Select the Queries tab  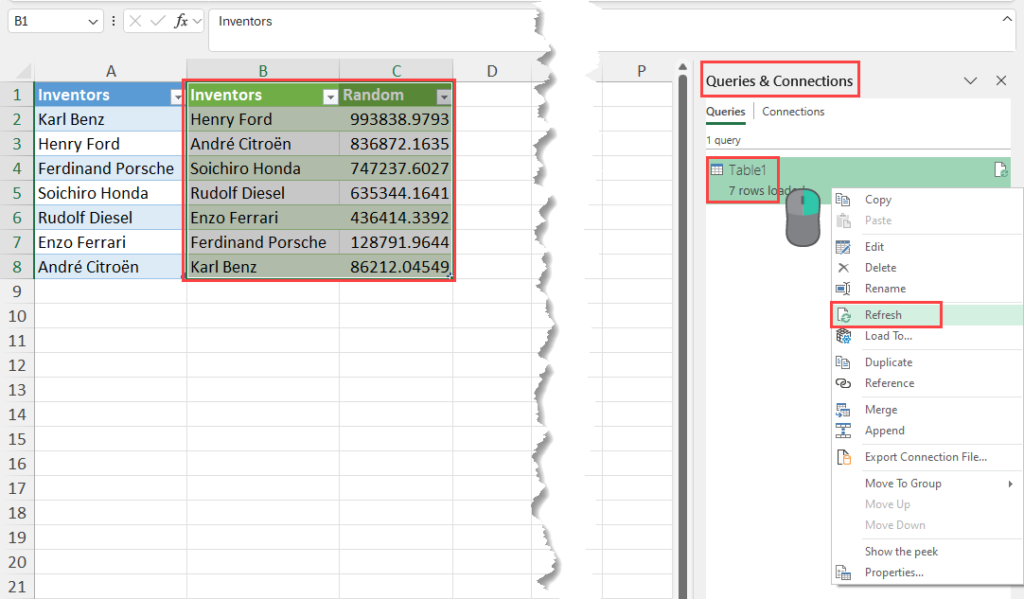point(726,112)
